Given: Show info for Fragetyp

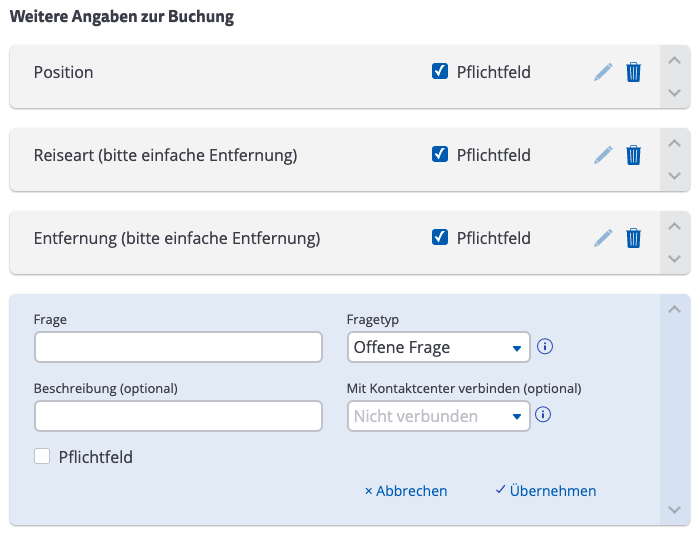Looking at the screenshot, I should (x=545, y=347).
